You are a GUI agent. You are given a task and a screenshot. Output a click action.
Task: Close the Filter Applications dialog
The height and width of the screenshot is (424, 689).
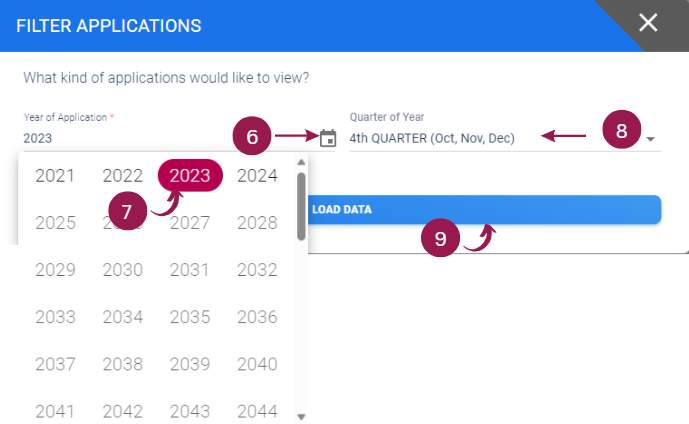[648, 22]
